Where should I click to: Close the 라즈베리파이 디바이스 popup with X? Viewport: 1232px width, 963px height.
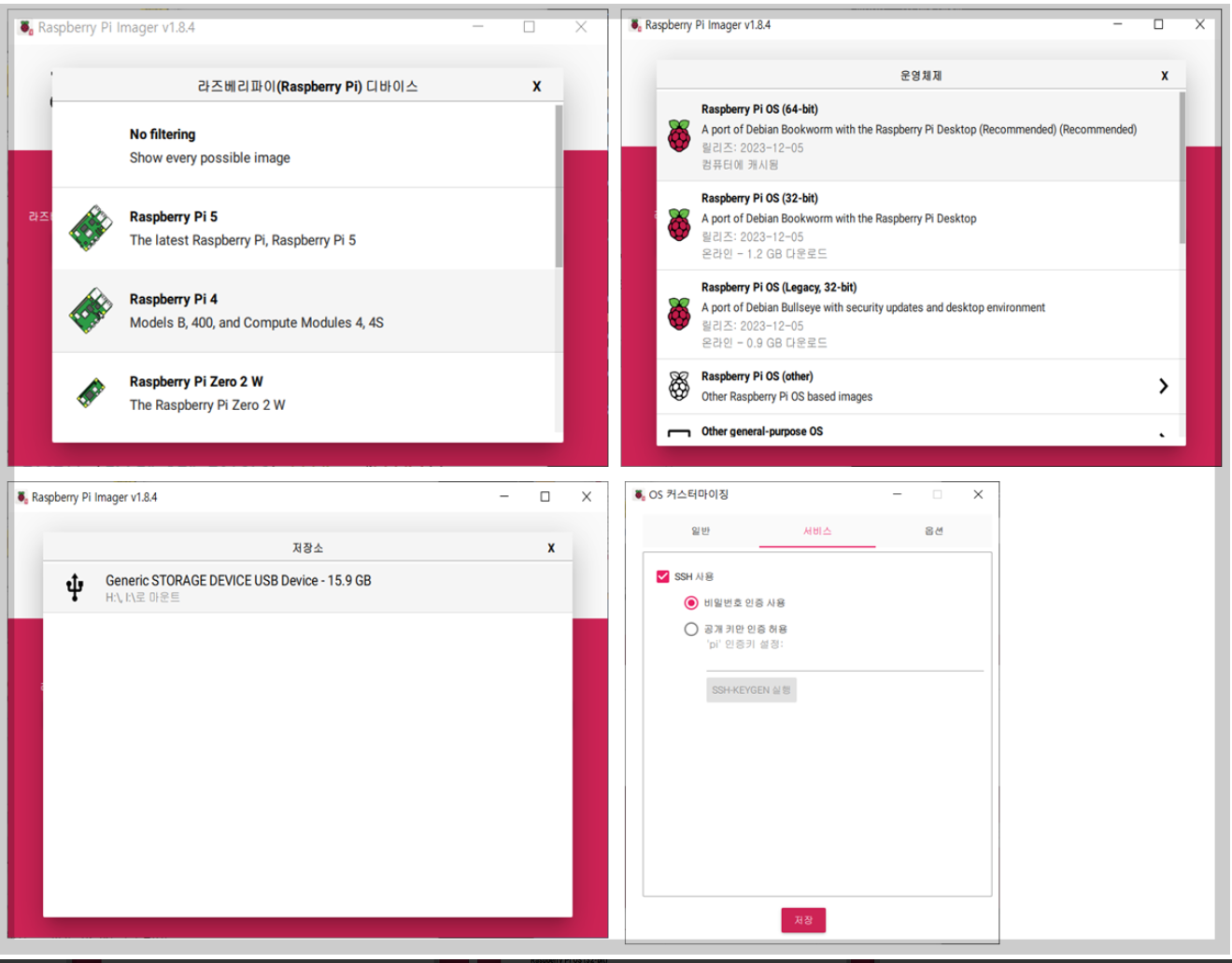537,86
